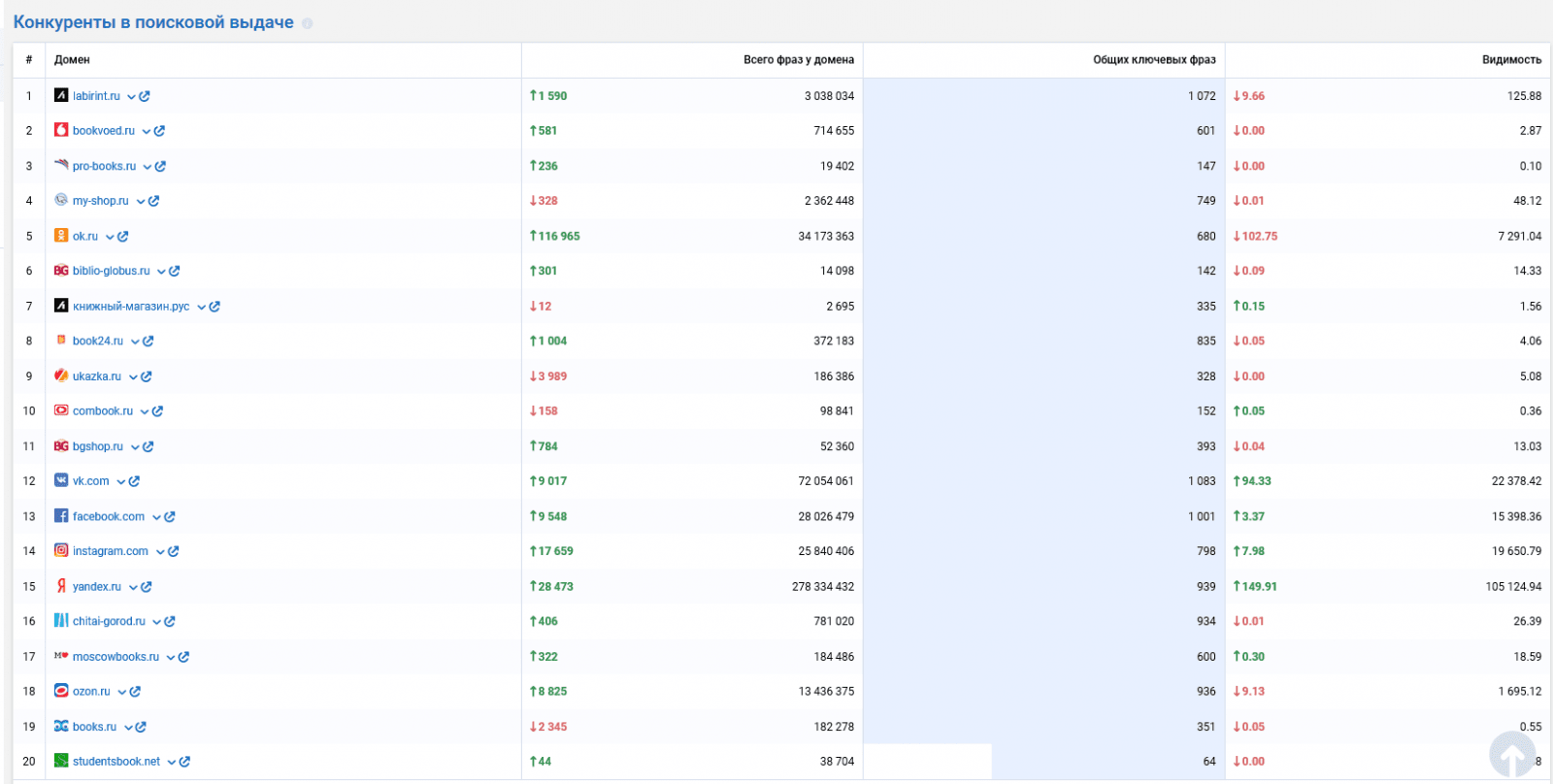This screenshot has height=784, width=1553.
Task: Click the info icon beside the section title
Action: pos(307,23)
